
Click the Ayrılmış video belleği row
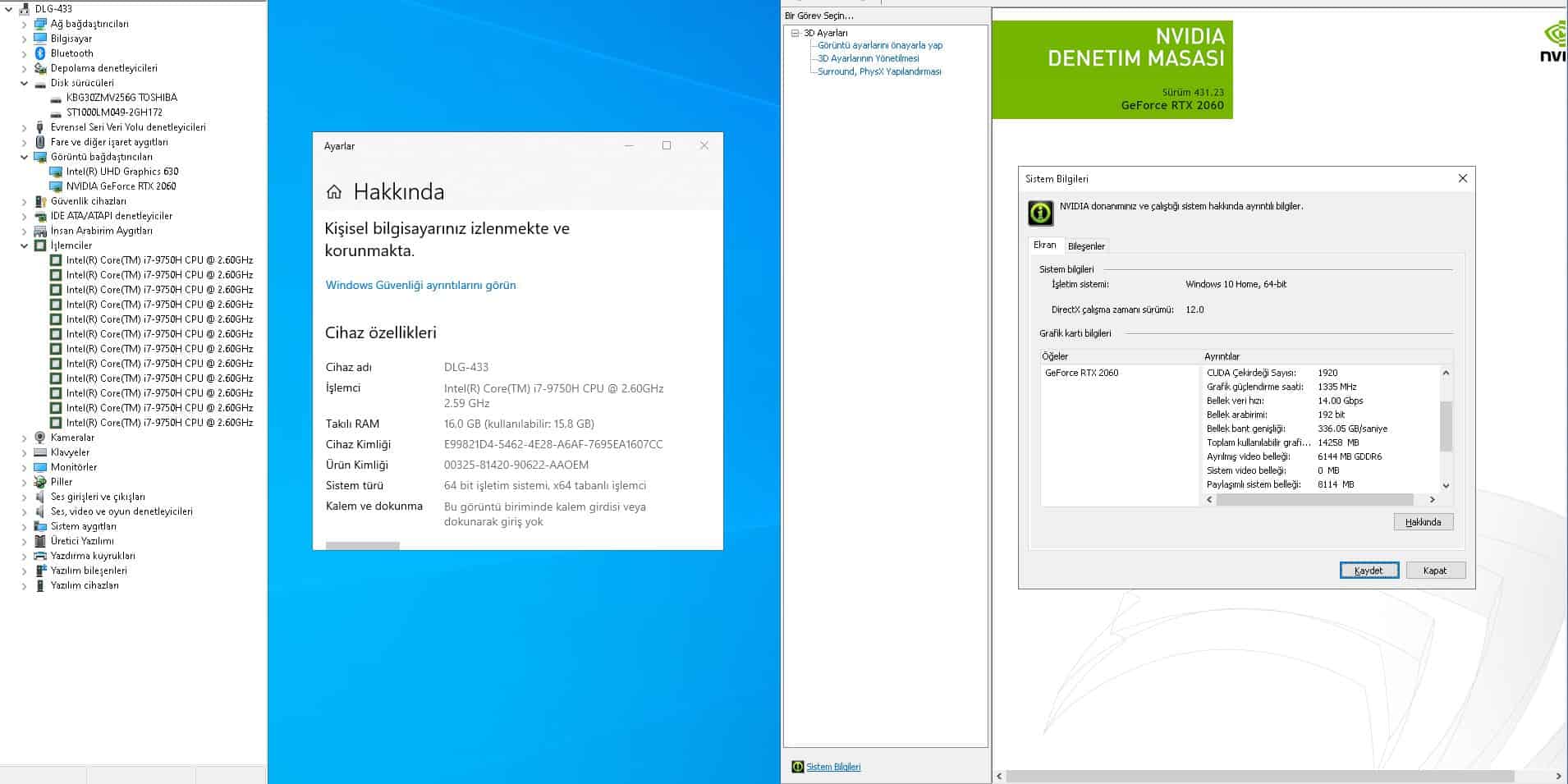pos(1322,456)
